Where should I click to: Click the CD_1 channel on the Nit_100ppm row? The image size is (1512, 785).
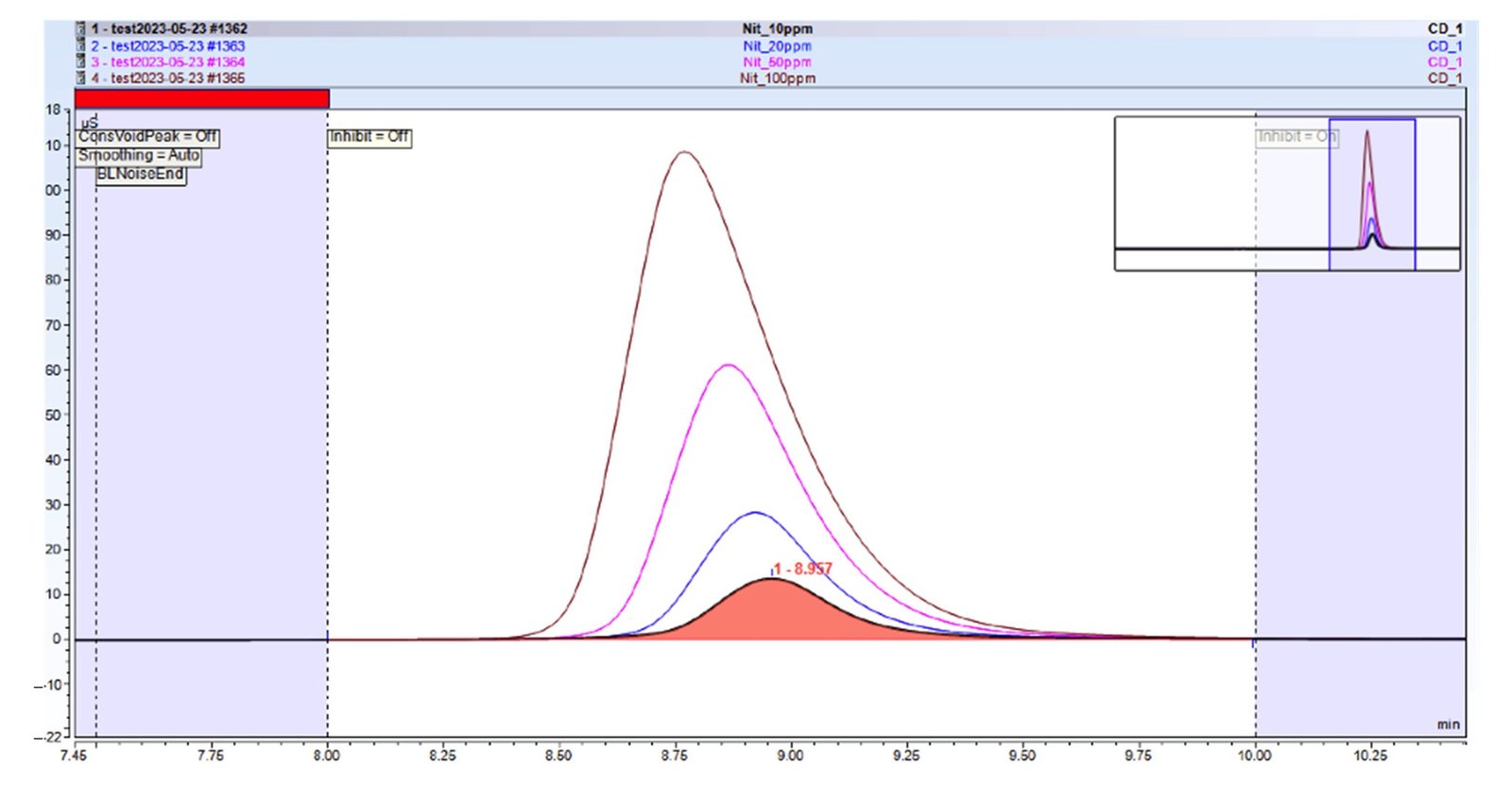tap(1445, 77)
